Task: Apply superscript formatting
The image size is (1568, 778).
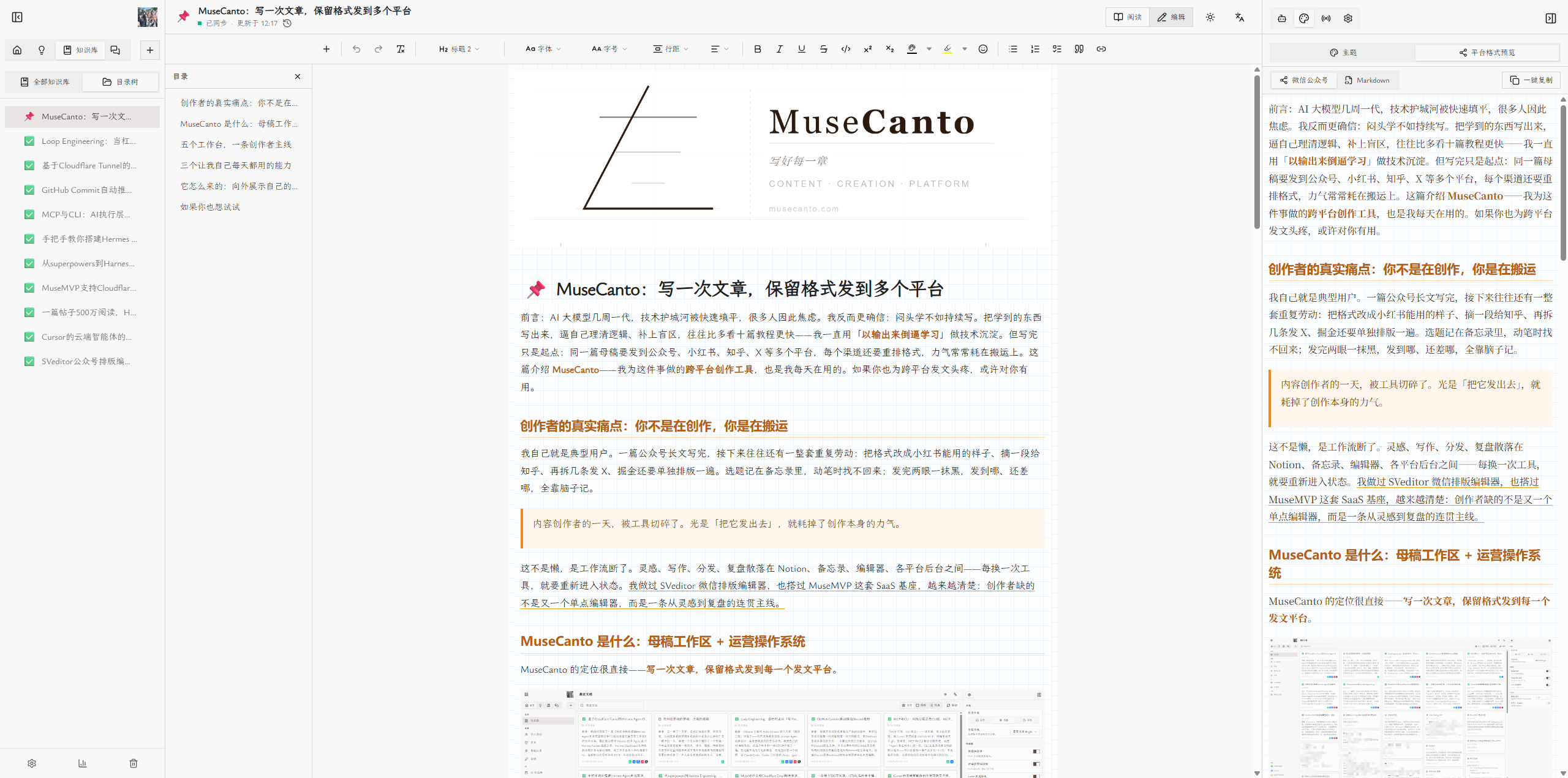Action: 868,49
